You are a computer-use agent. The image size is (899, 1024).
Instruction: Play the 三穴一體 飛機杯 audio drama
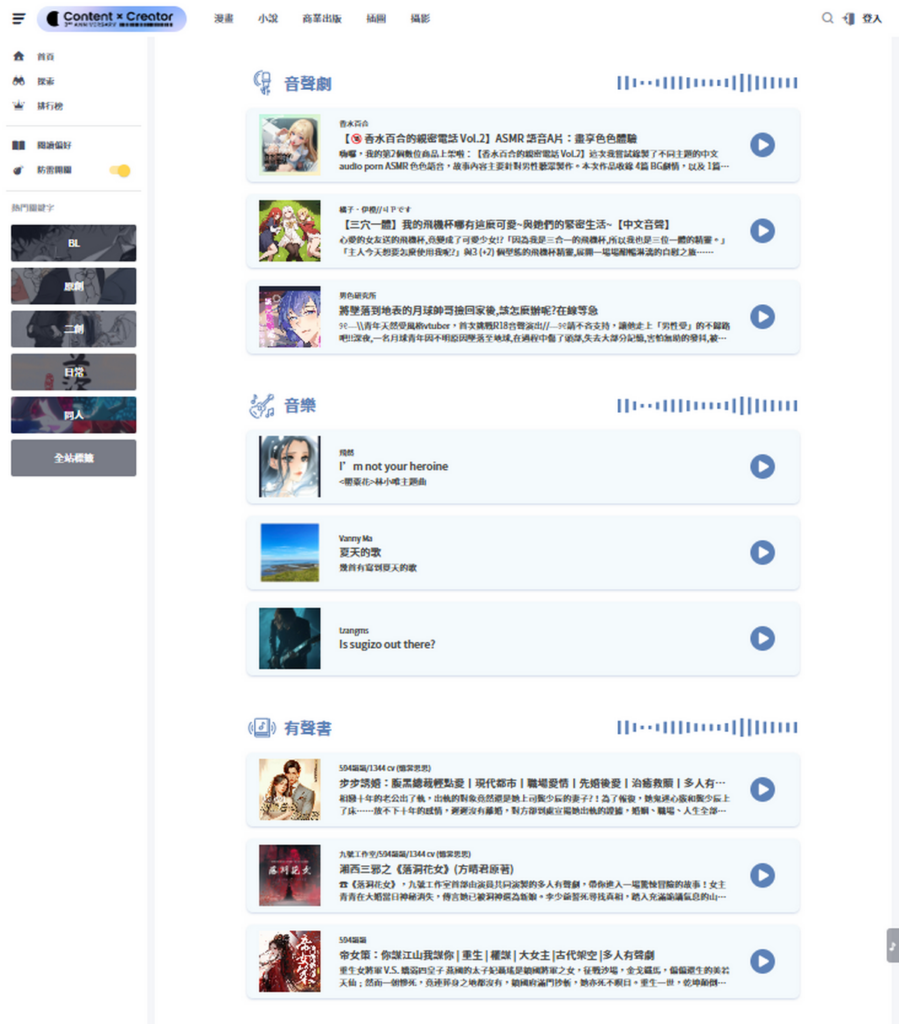click(762, 231)
